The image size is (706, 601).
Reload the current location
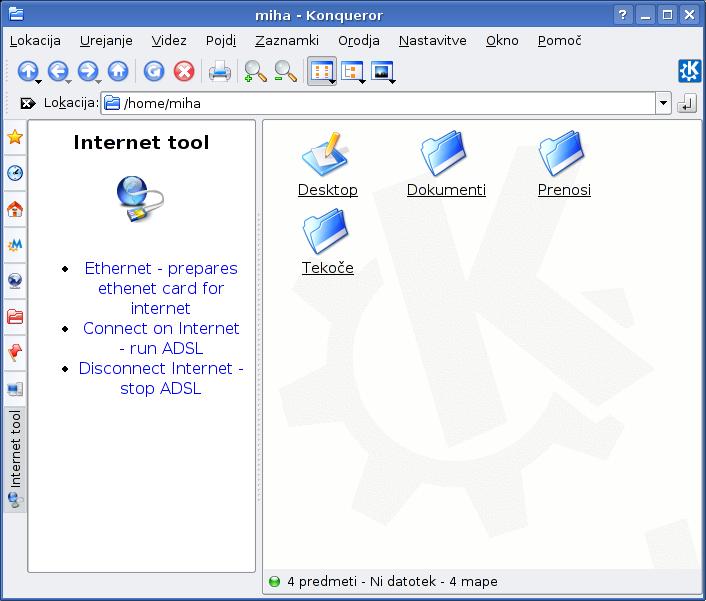(x=154, y=71)
